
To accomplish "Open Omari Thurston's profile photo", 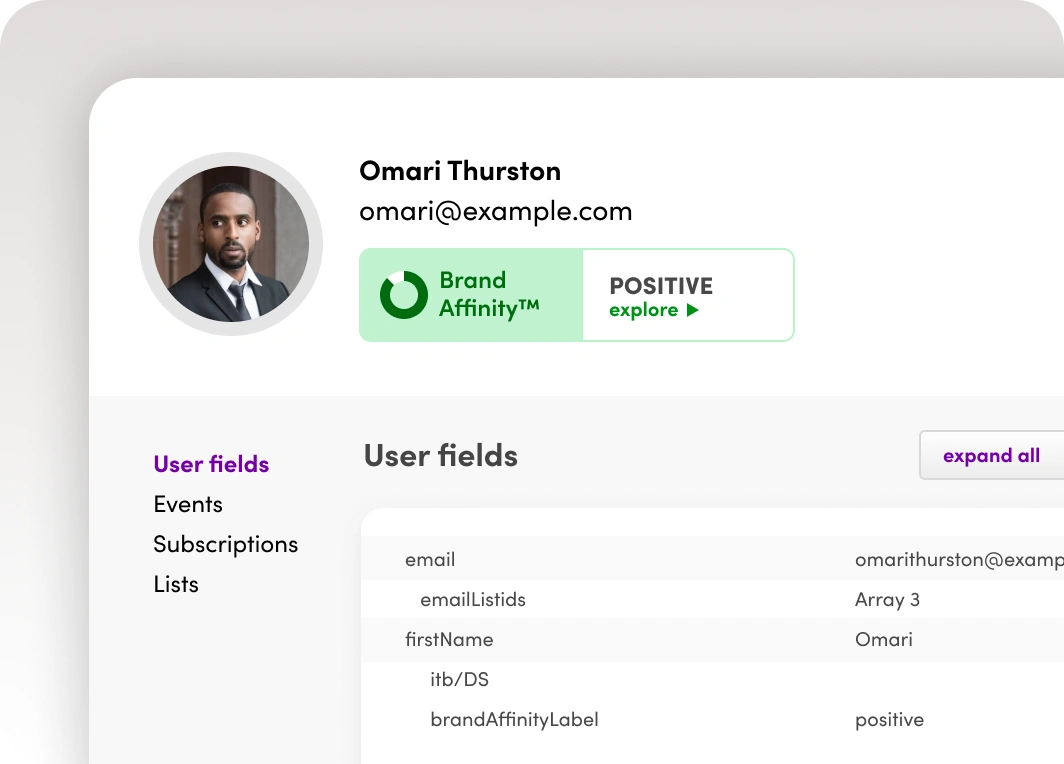I will tap(231, 244).
